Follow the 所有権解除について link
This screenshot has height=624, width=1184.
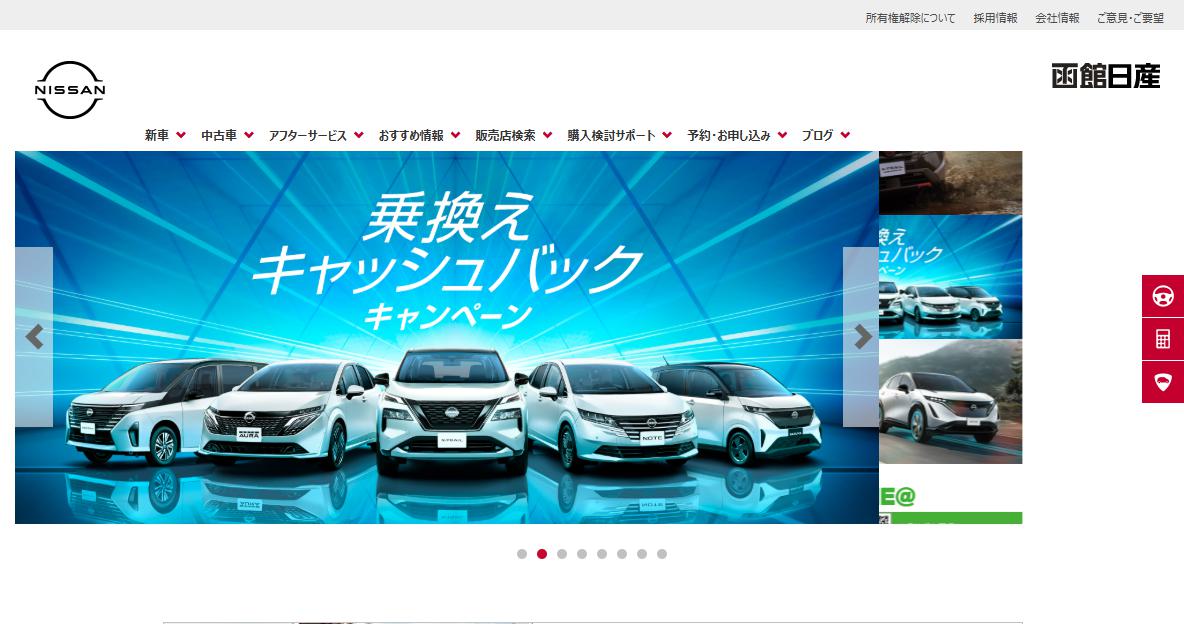(x=910, y=17)
